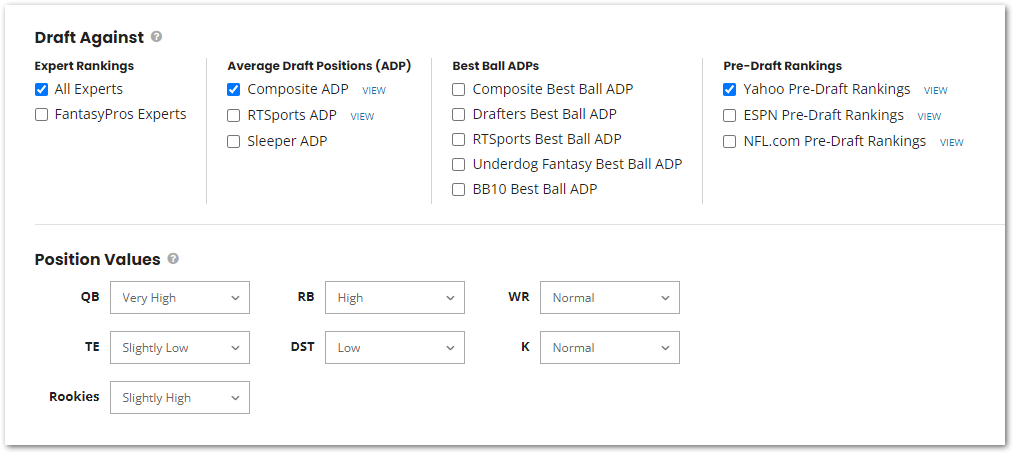Viewport: 1014px width, 454px height.
Task: Open the DST position value dropdown
Action: click(395, 347)
